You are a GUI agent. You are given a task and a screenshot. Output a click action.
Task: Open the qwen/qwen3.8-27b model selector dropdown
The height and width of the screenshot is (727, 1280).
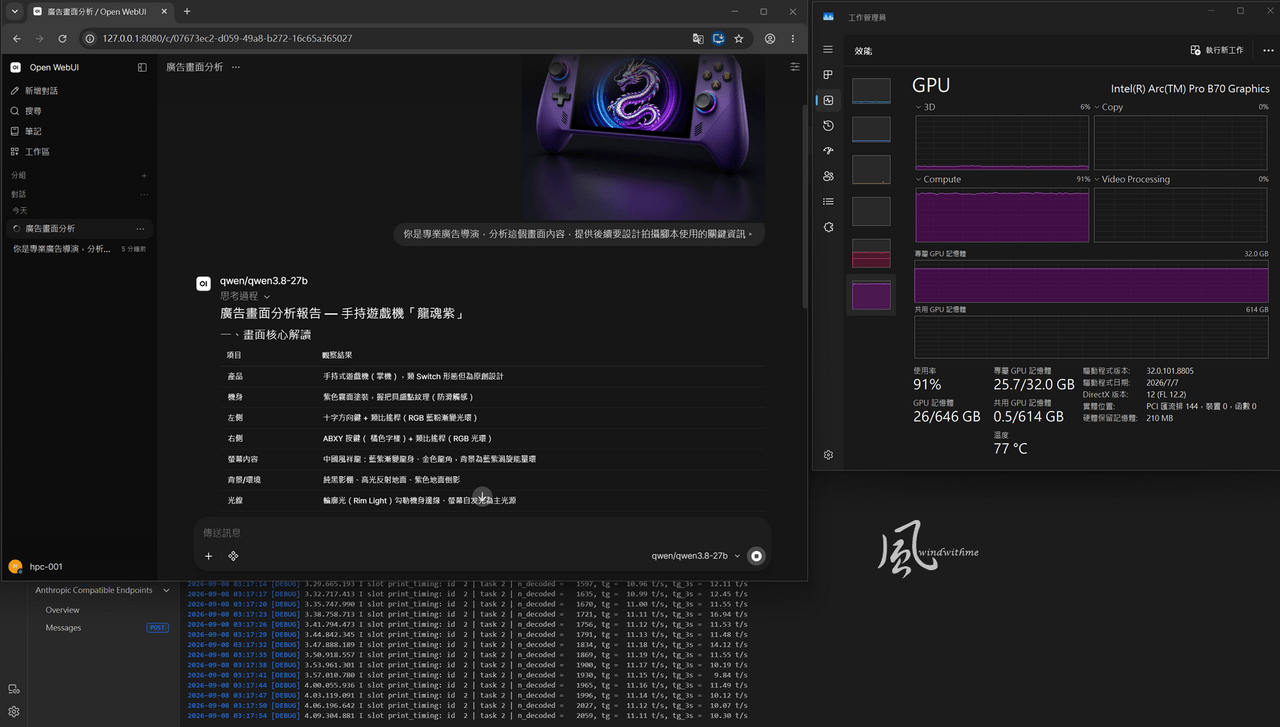click(696, 555)
